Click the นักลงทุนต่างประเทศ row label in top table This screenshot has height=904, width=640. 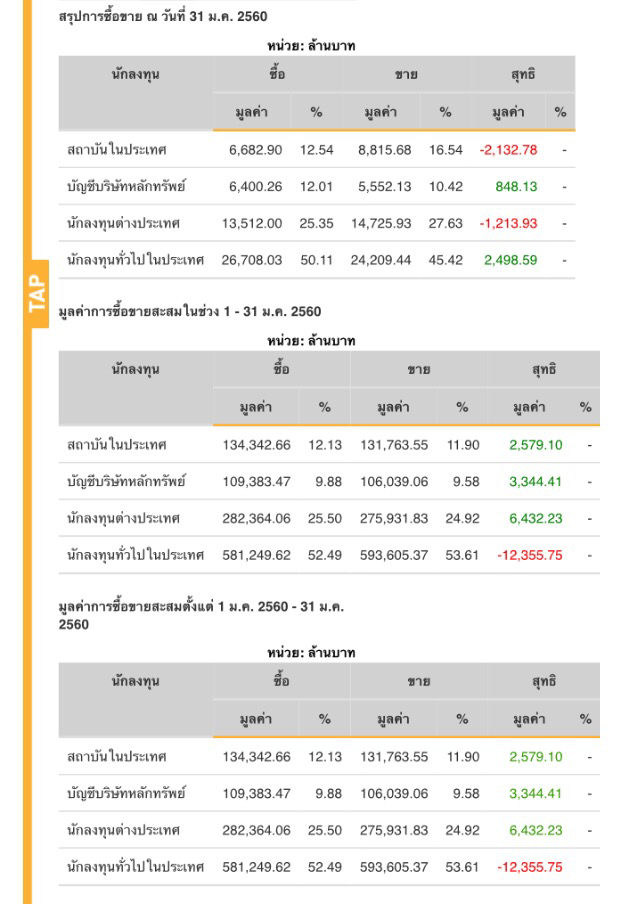pyautogui.click(x=123, y=223)
